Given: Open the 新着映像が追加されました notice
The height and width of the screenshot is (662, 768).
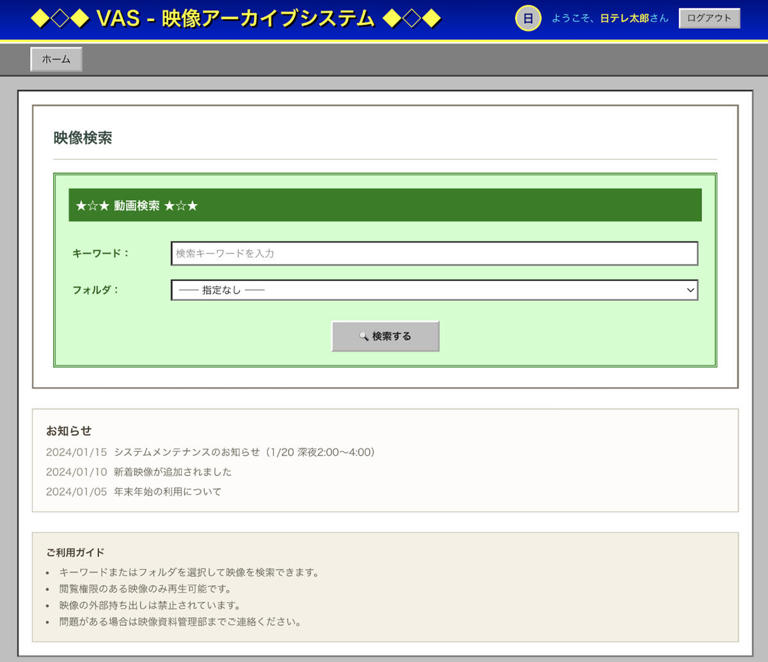Looking at the screenshot, I should tap(172, 472).
